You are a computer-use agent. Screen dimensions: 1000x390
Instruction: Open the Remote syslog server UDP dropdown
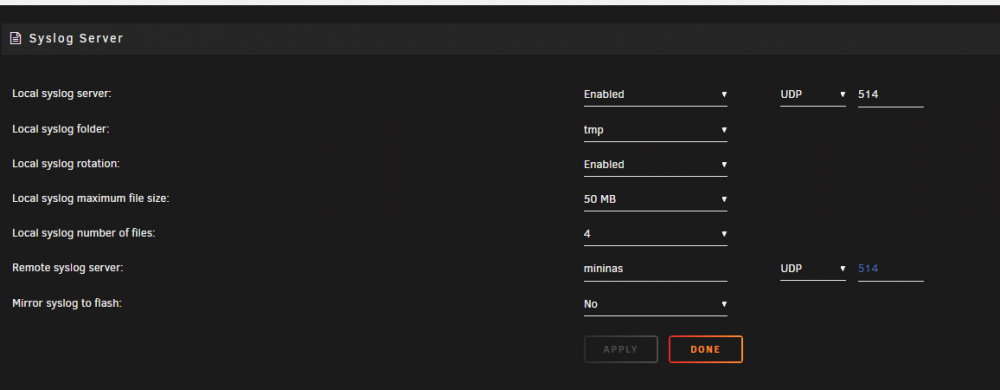pos(813,269)
